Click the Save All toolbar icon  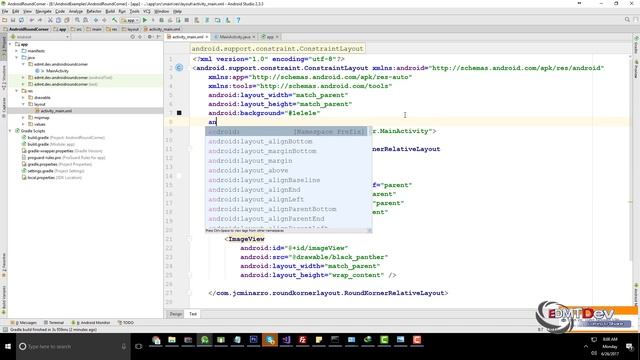[x=13, y=20]
